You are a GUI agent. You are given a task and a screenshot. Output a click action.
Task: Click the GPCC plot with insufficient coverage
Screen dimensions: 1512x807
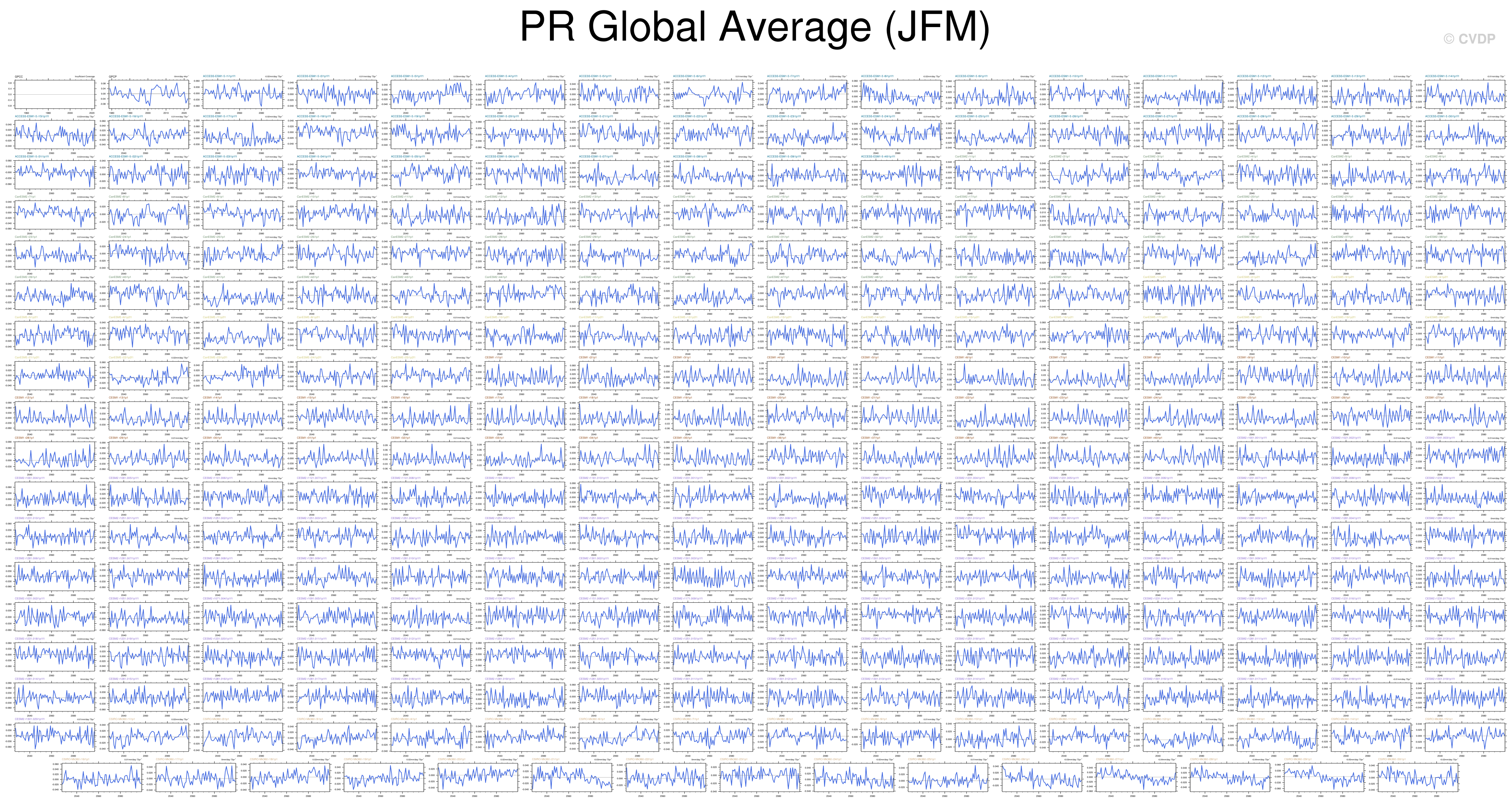pyautogui.click(x=54, y=95)
